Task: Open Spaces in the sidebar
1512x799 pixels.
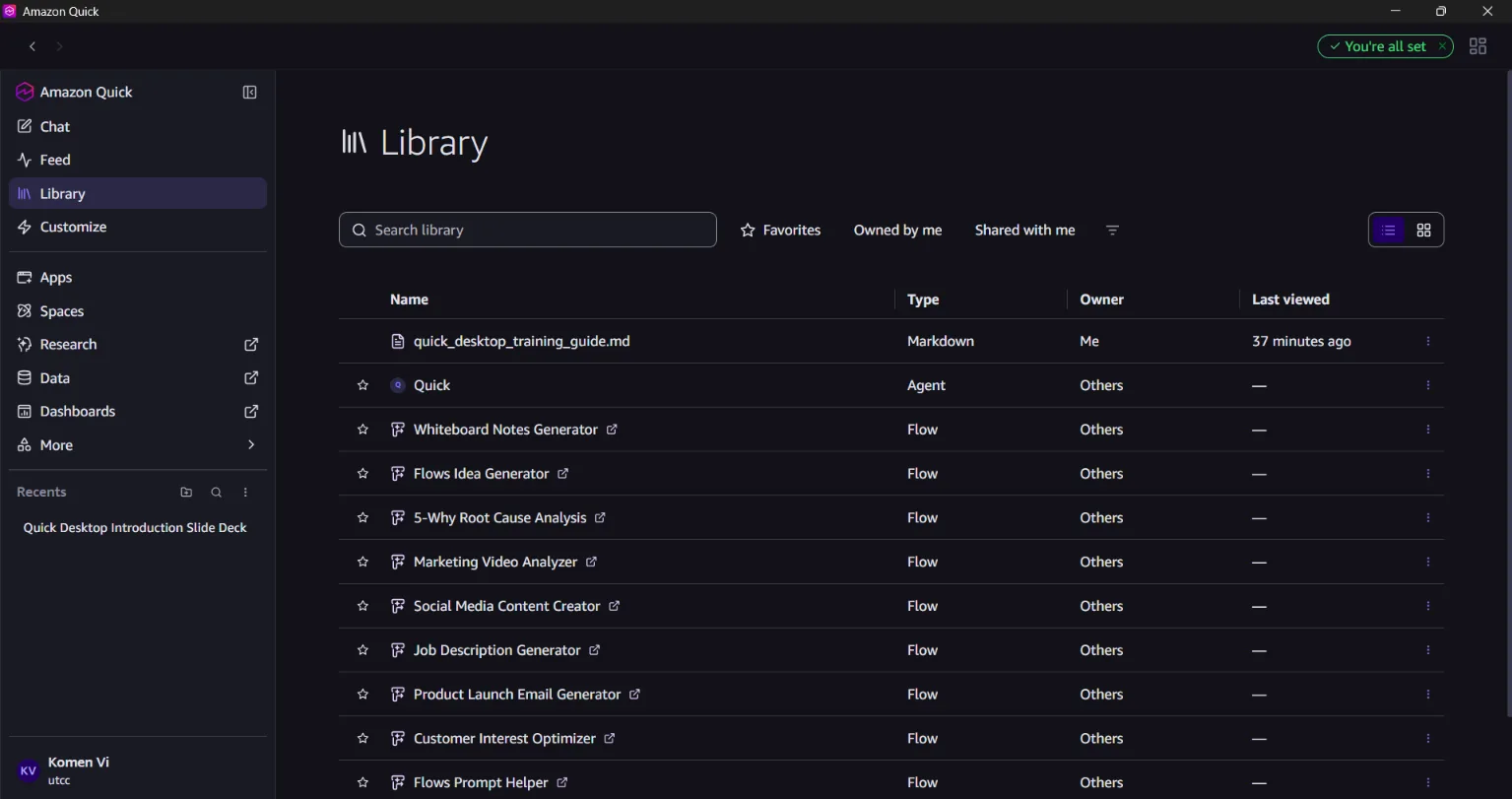Action: [138, 311]
